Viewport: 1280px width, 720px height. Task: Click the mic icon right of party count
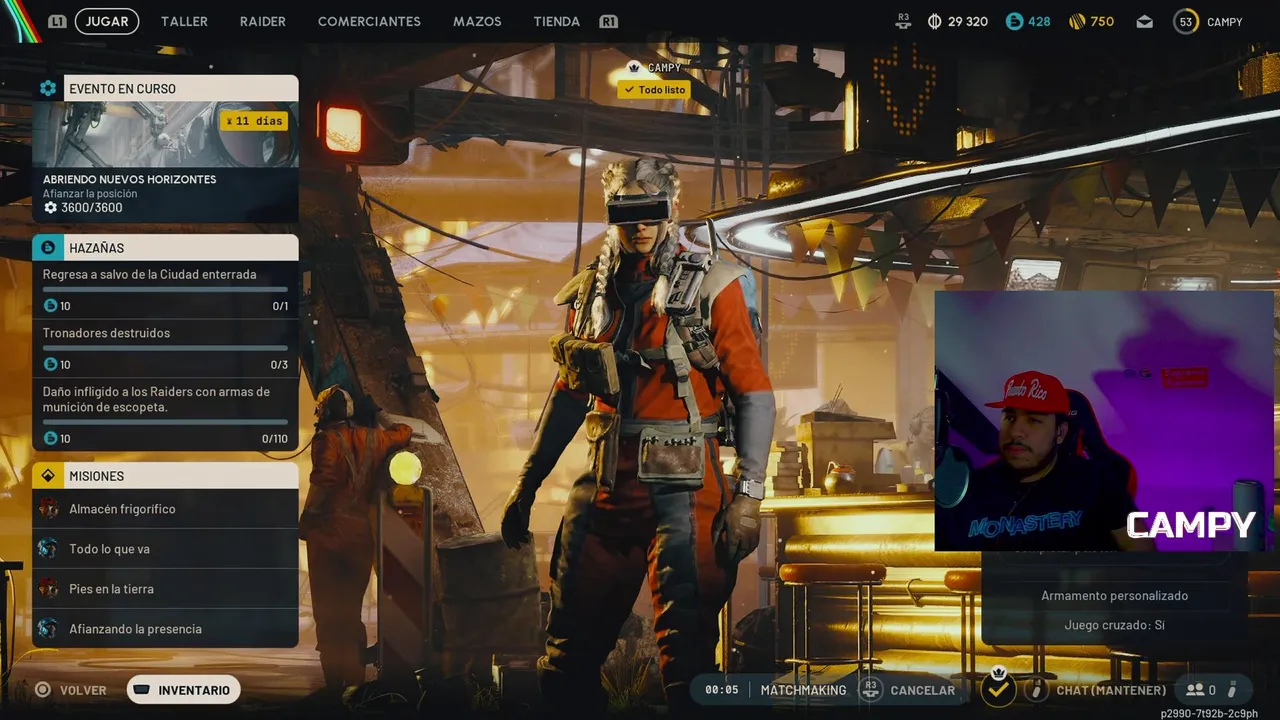coord(1232,689)
